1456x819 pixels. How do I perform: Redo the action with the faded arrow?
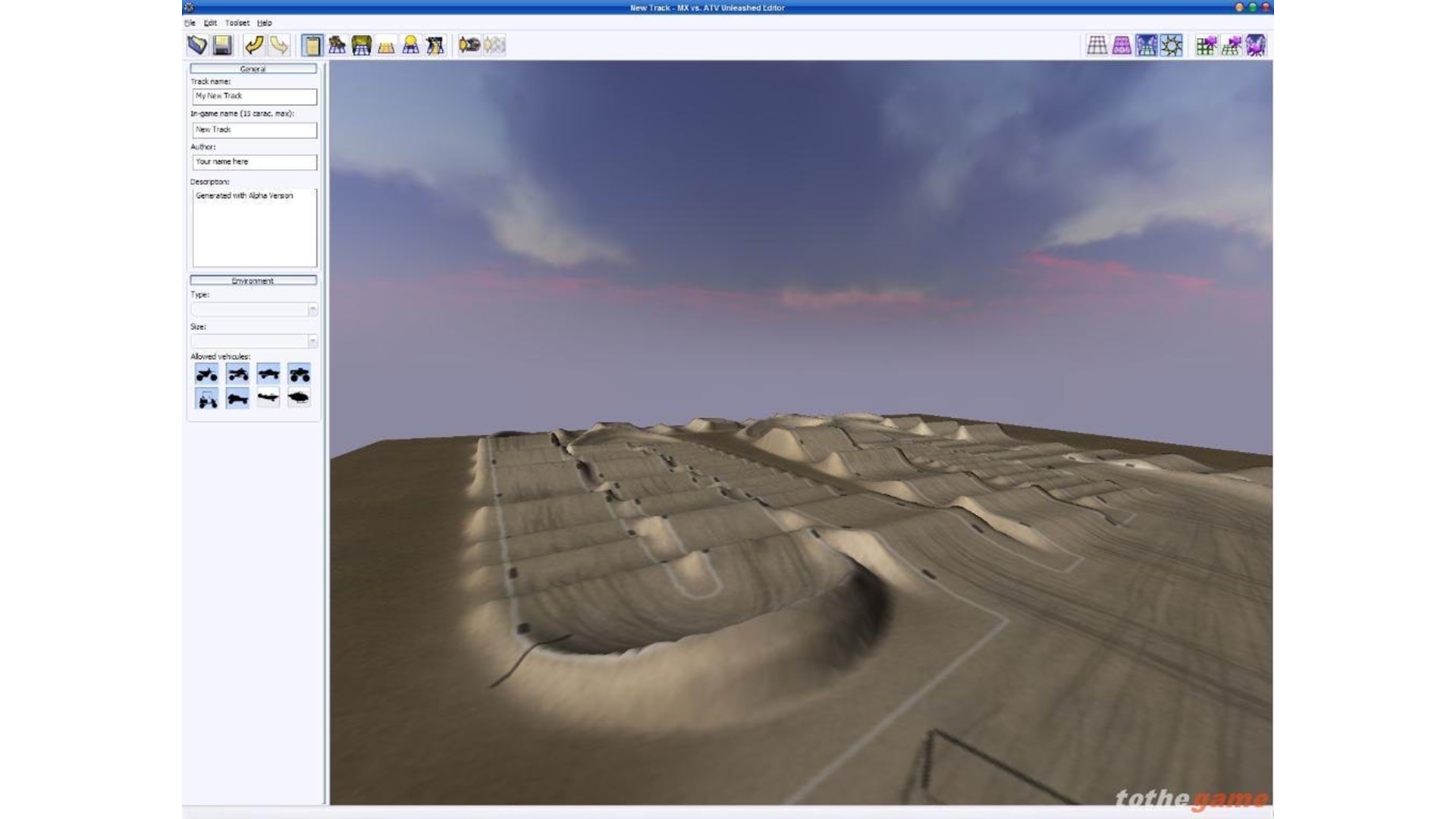279,45
